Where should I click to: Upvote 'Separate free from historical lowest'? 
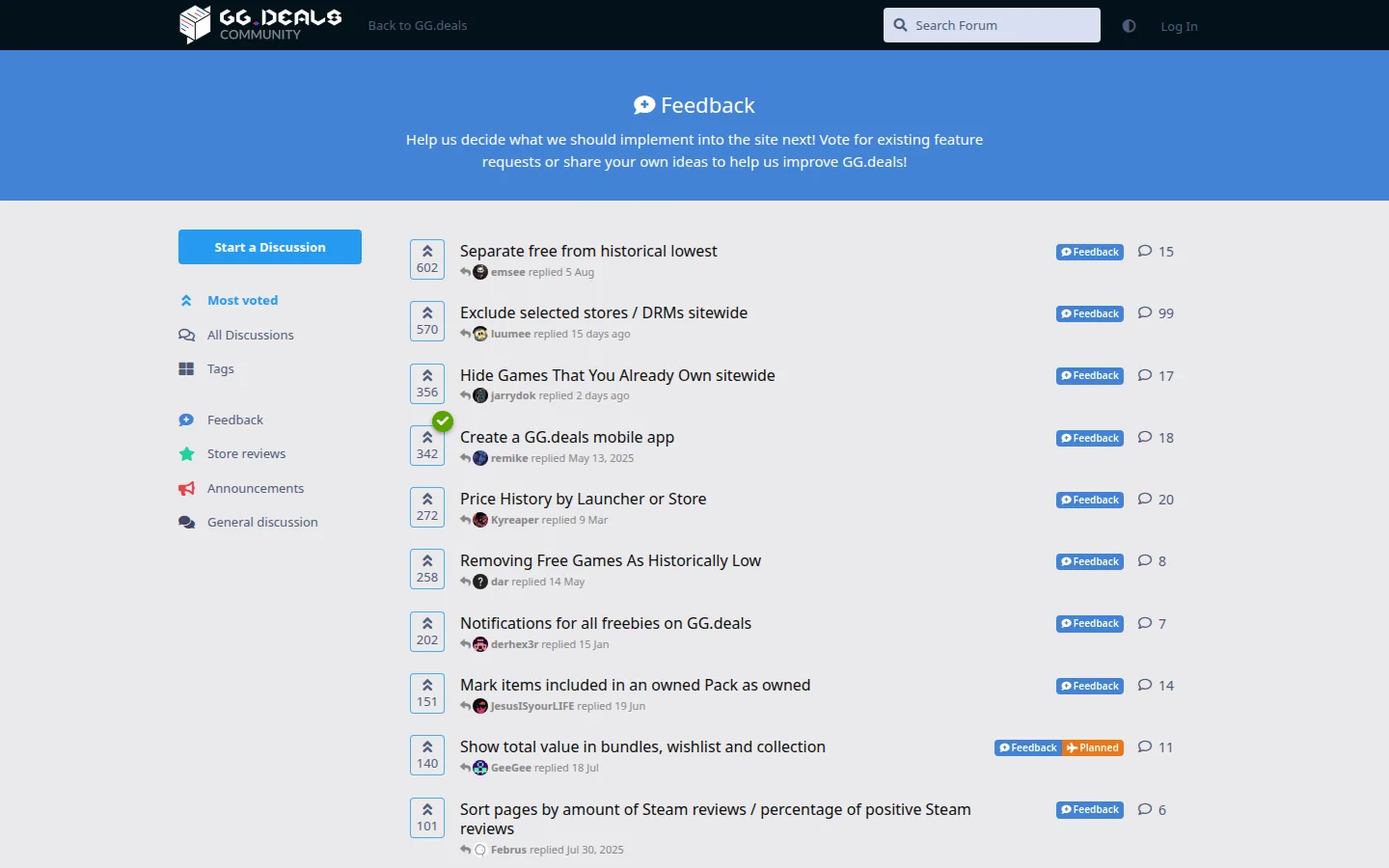tap(427, 259)
